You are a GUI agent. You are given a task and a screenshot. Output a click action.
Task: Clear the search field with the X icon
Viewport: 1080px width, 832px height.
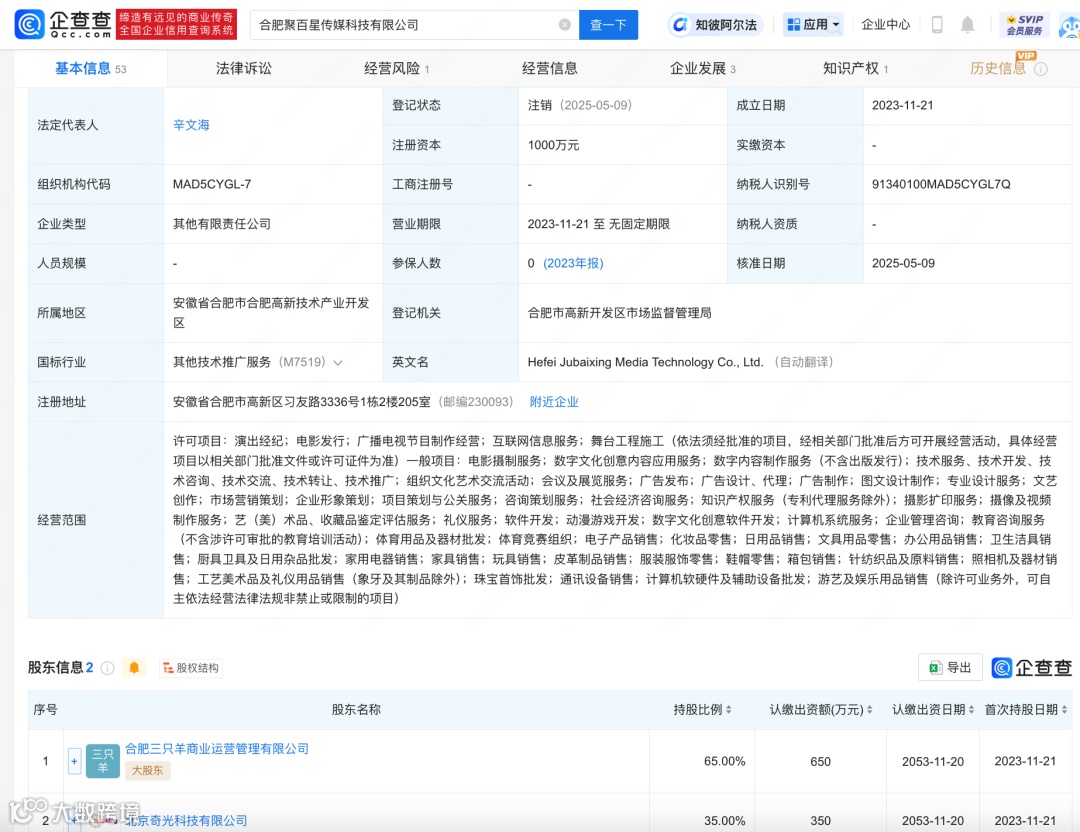[565, 25]
